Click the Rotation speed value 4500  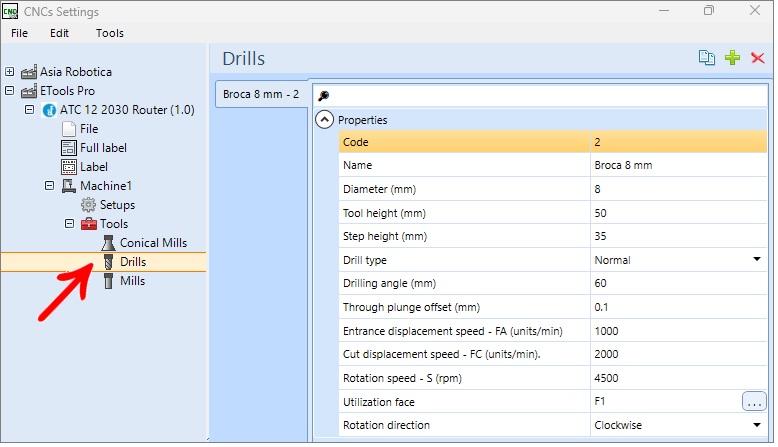coord(678,378)
